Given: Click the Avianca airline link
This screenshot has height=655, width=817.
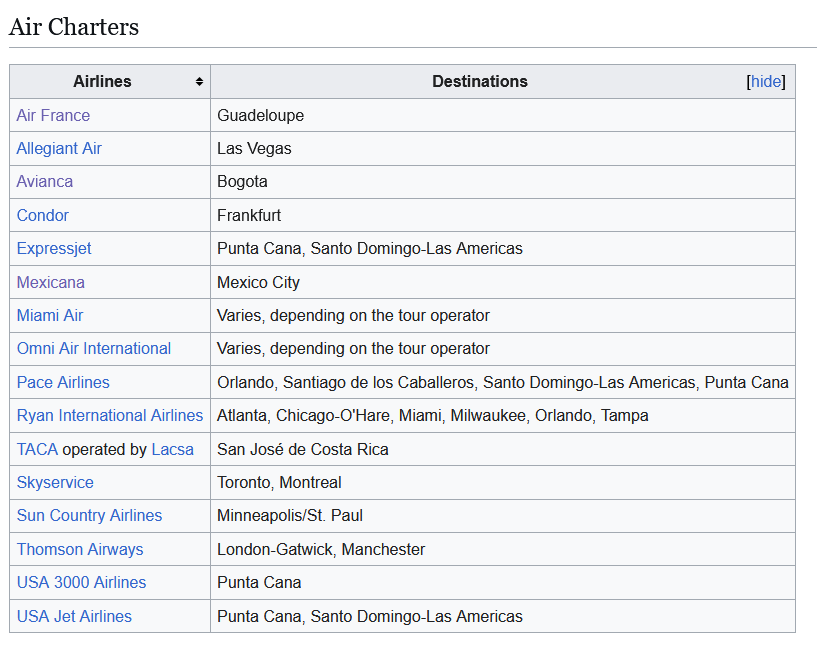Looking at the screenshot, I should tap(45, 182).
